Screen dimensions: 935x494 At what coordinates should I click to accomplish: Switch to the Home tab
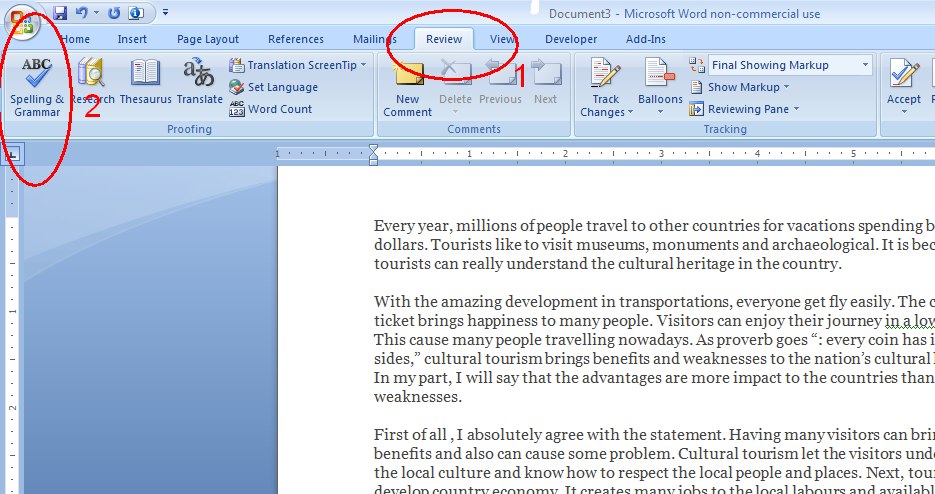pyautogui.click(x=75, y=39)
